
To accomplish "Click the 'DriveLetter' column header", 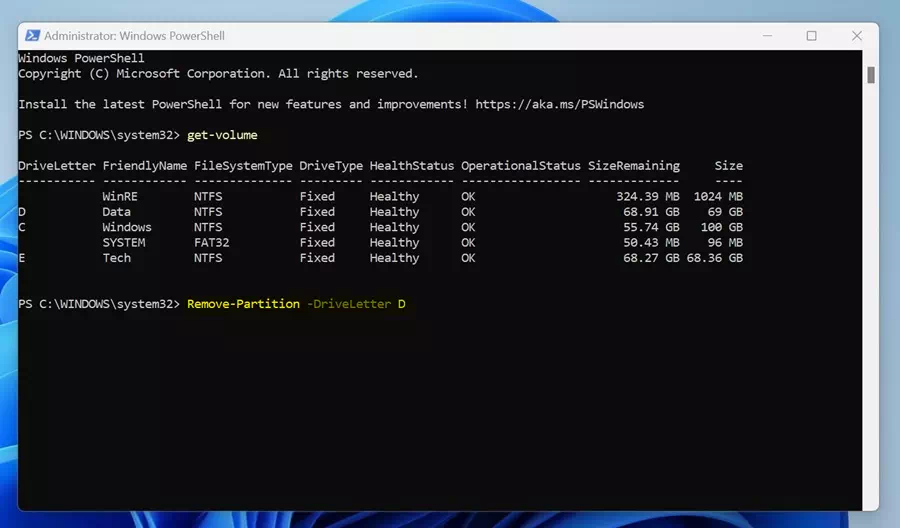I will pyautogui.click(x=57, y=166).
